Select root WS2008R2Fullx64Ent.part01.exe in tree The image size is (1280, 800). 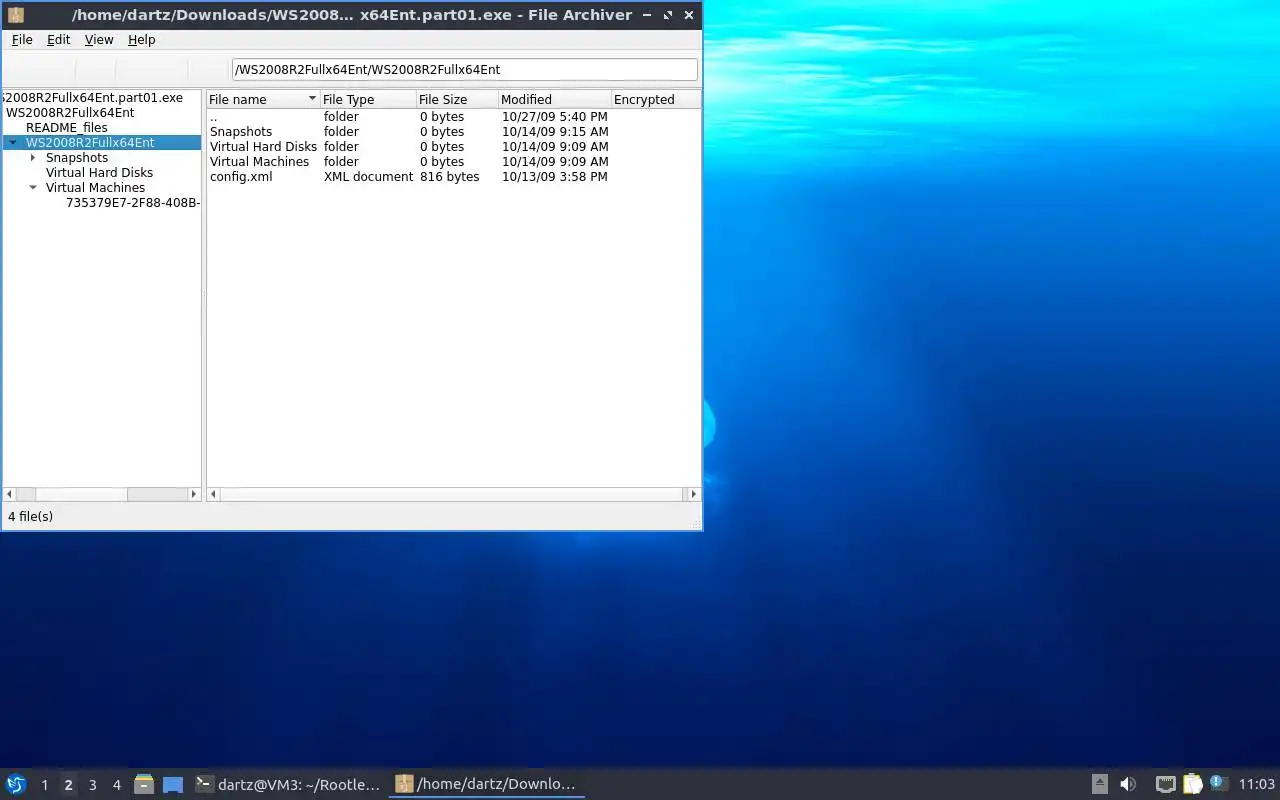pos(92,98)
